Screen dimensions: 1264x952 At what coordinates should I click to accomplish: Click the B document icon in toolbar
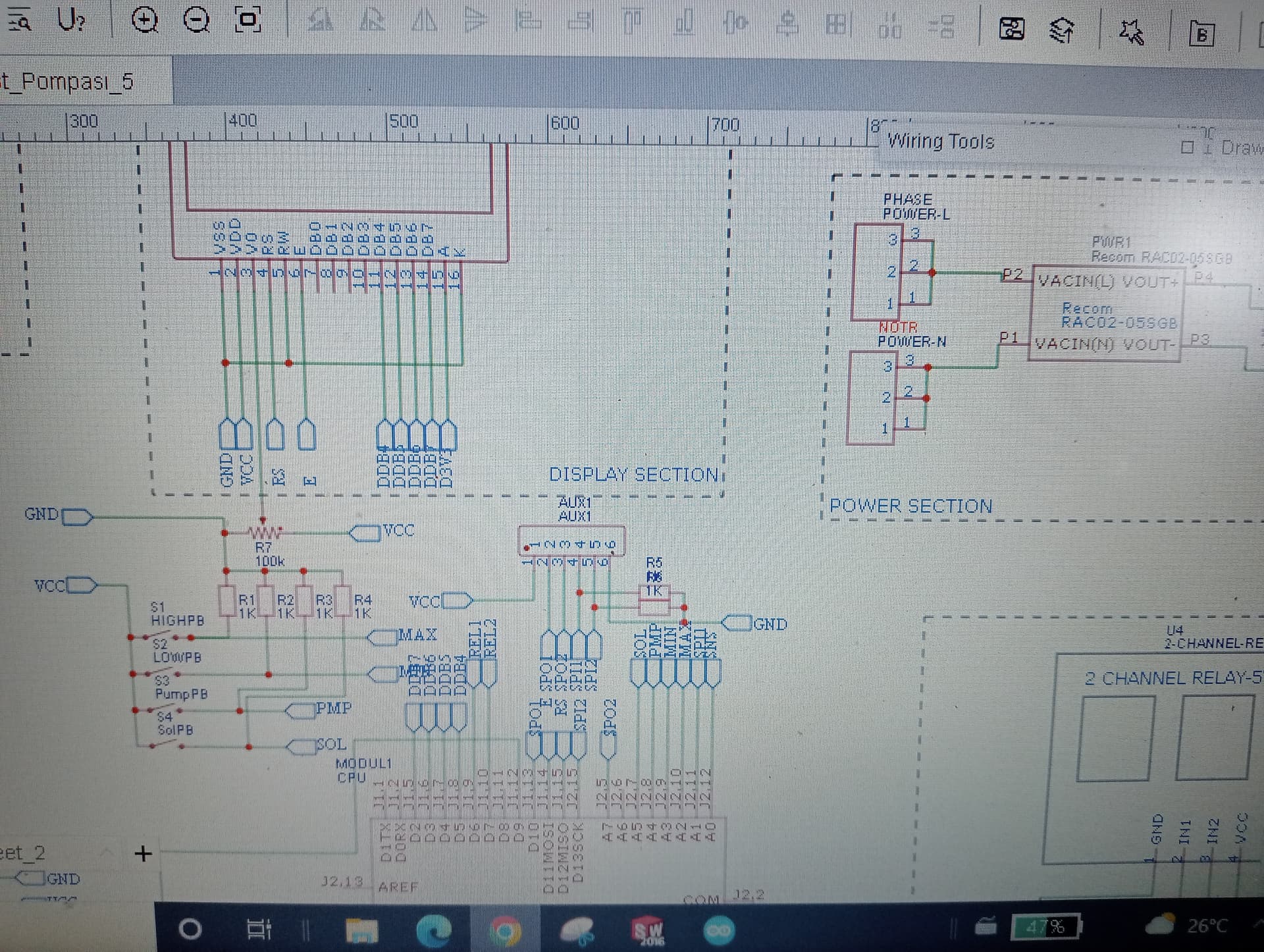1201,33
